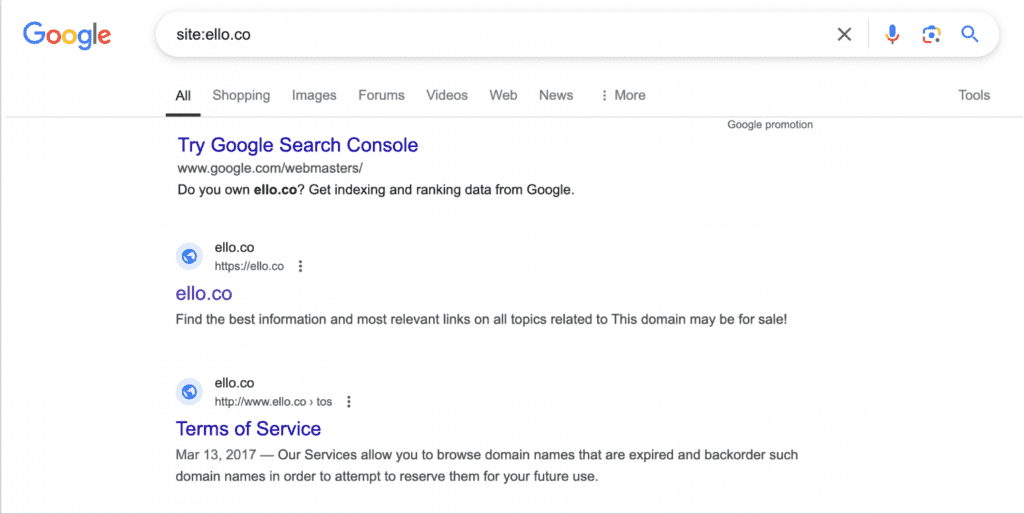Open the ello.co result title link
The image size is (1024, 514).
pyautogui.click(x=204, y=293)
